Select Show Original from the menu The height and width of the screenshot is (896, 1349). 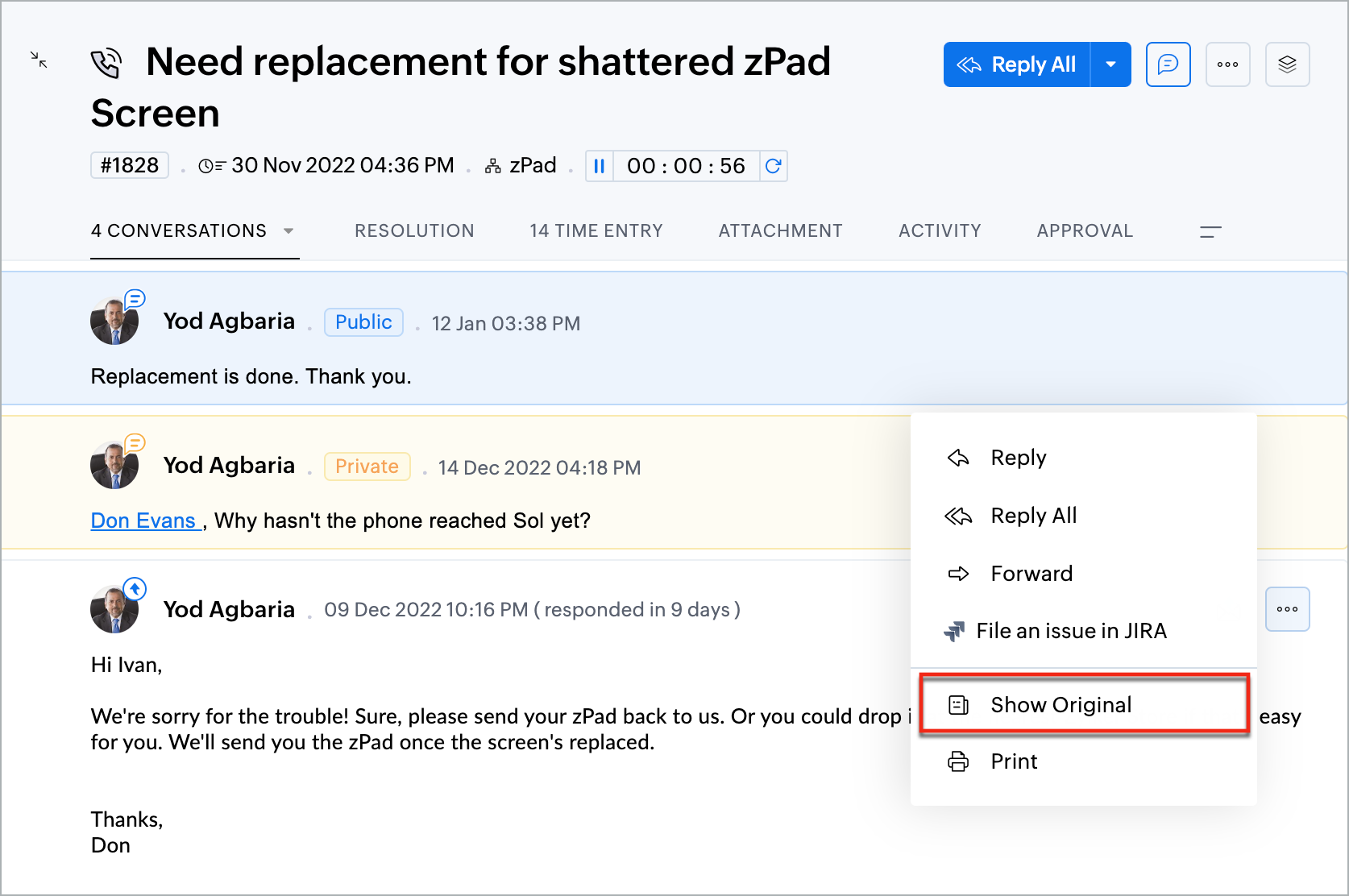[x=1061, y=705]
